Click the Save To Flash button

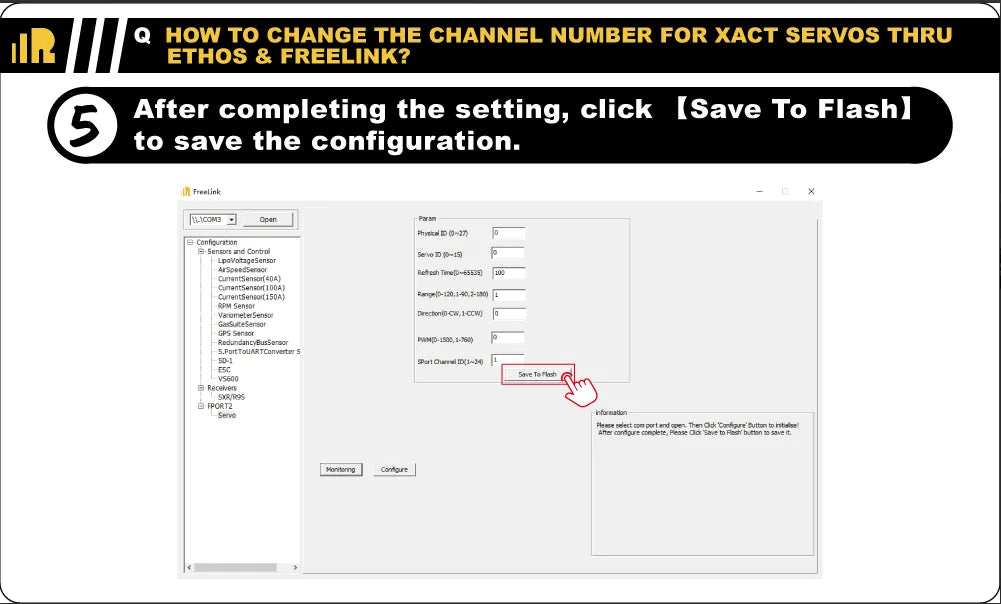538,375
